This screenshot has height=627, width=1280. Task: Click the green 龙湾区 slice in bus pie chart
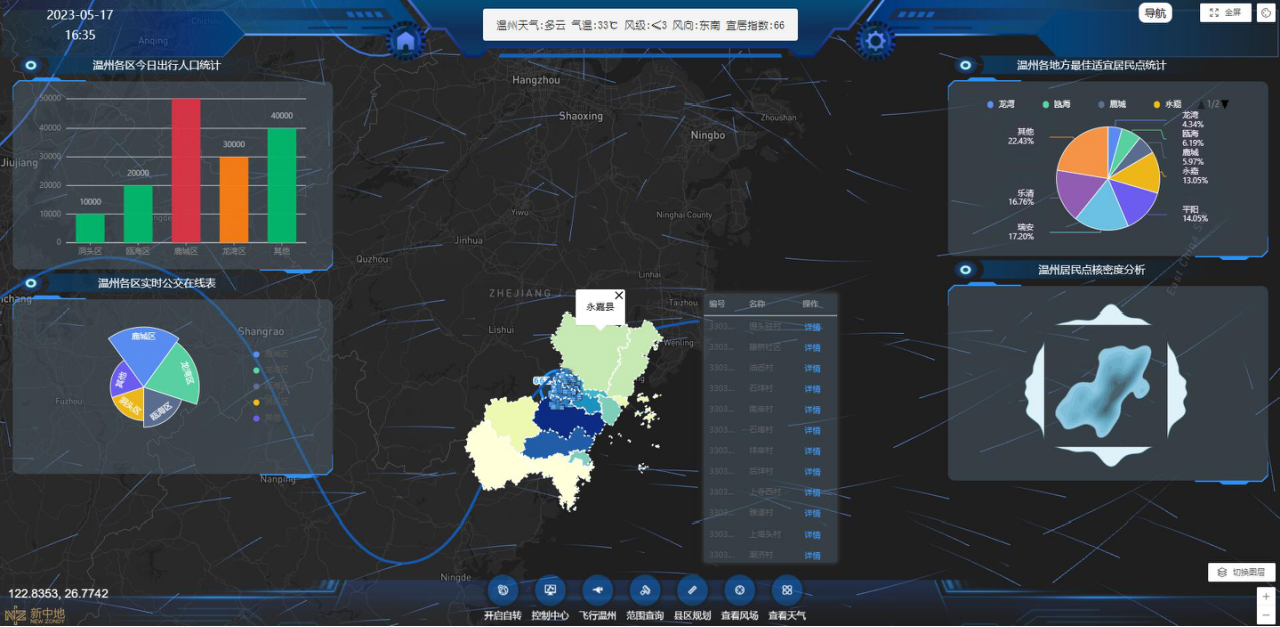[176, 375]
